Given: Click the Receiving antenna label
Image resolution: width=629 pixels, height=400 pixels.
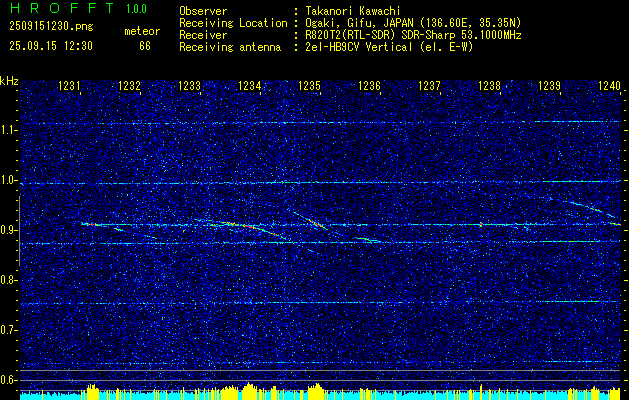Looking at the screenshot, I should pos(230,47).
